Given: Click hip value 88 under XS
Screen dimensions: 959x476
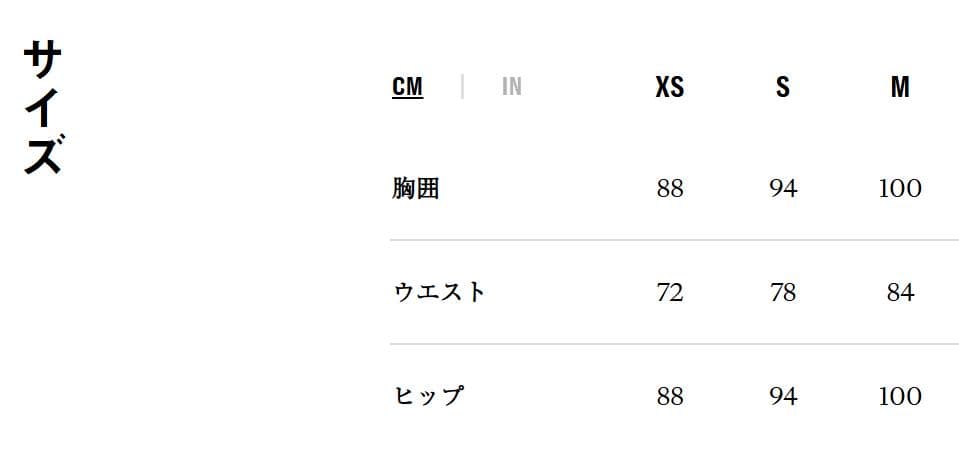Looking at the screenshot, I should point(669,396).
